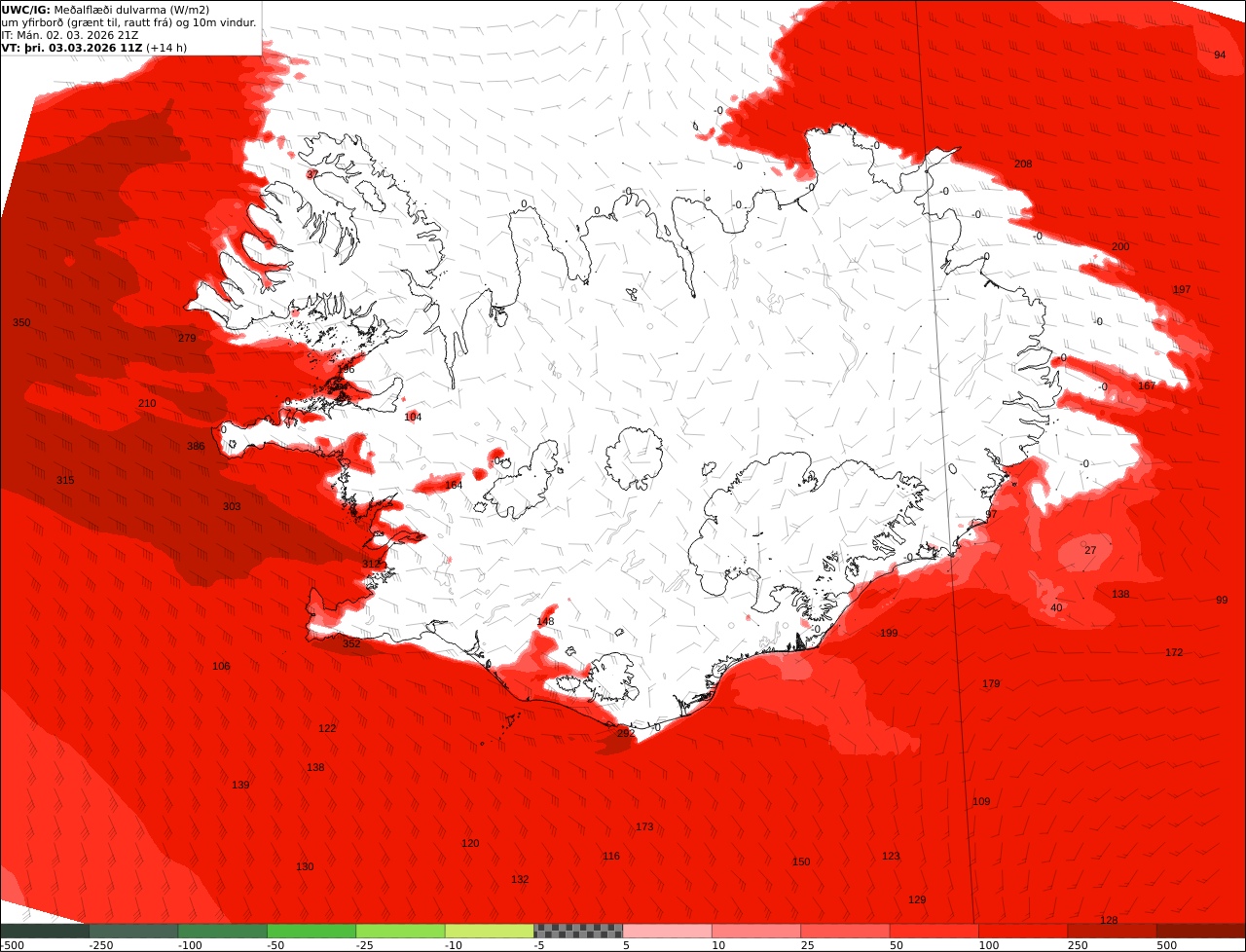Select the legend swatch between -250 and -100
The image size is (1246, 952).
(x=133, y=931)
